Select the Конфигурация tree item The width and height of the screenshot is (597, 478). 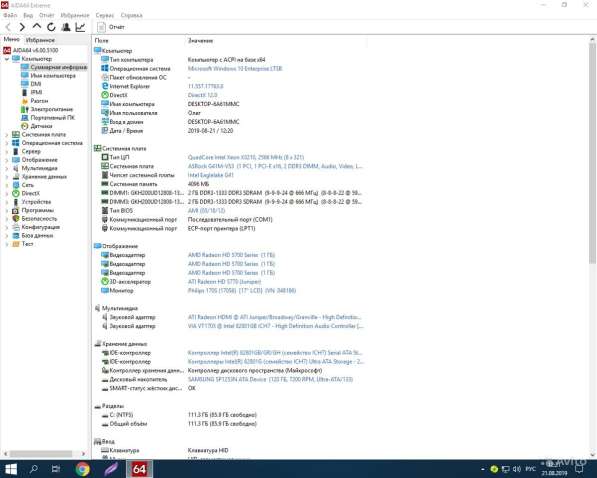point(36,227)
